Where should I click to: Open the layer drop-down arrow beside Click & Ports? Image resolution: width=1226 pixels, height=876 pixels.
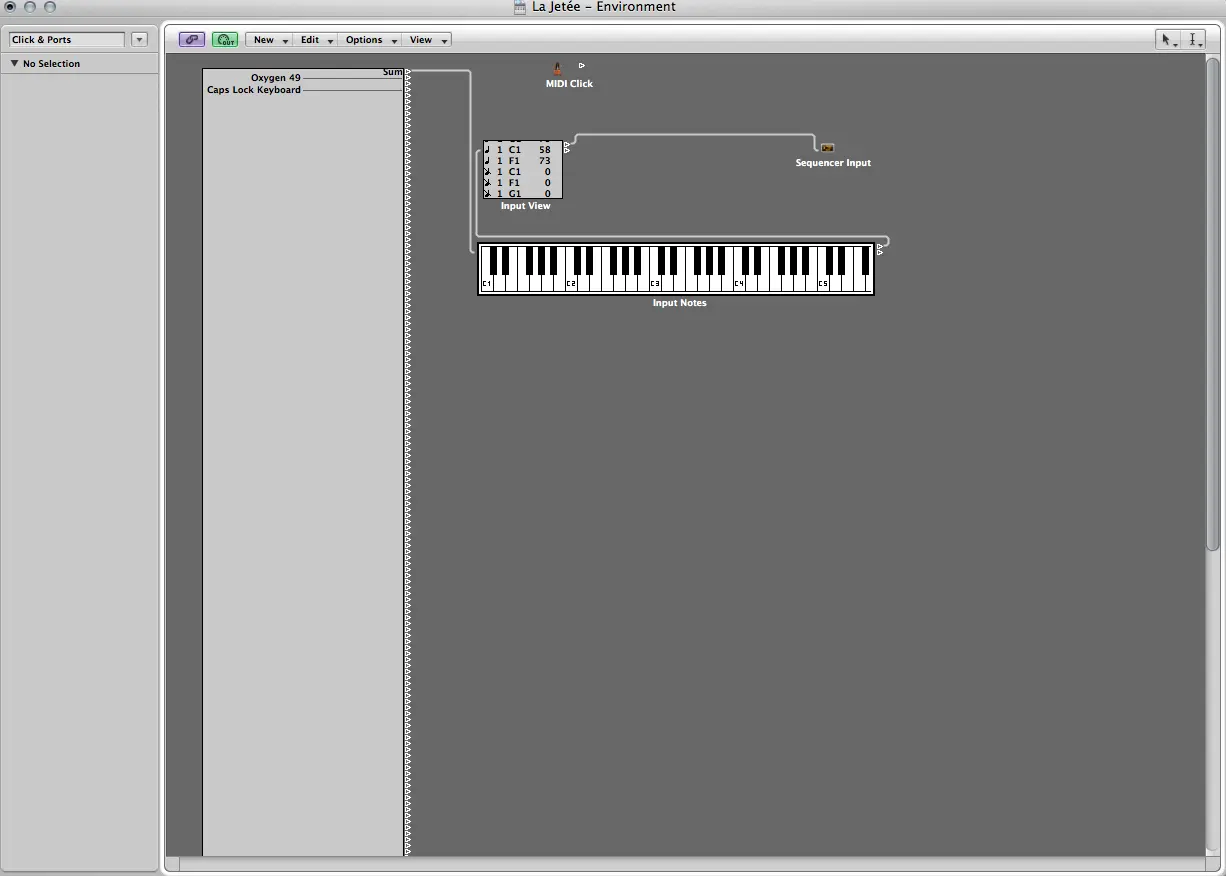(139, 40)
